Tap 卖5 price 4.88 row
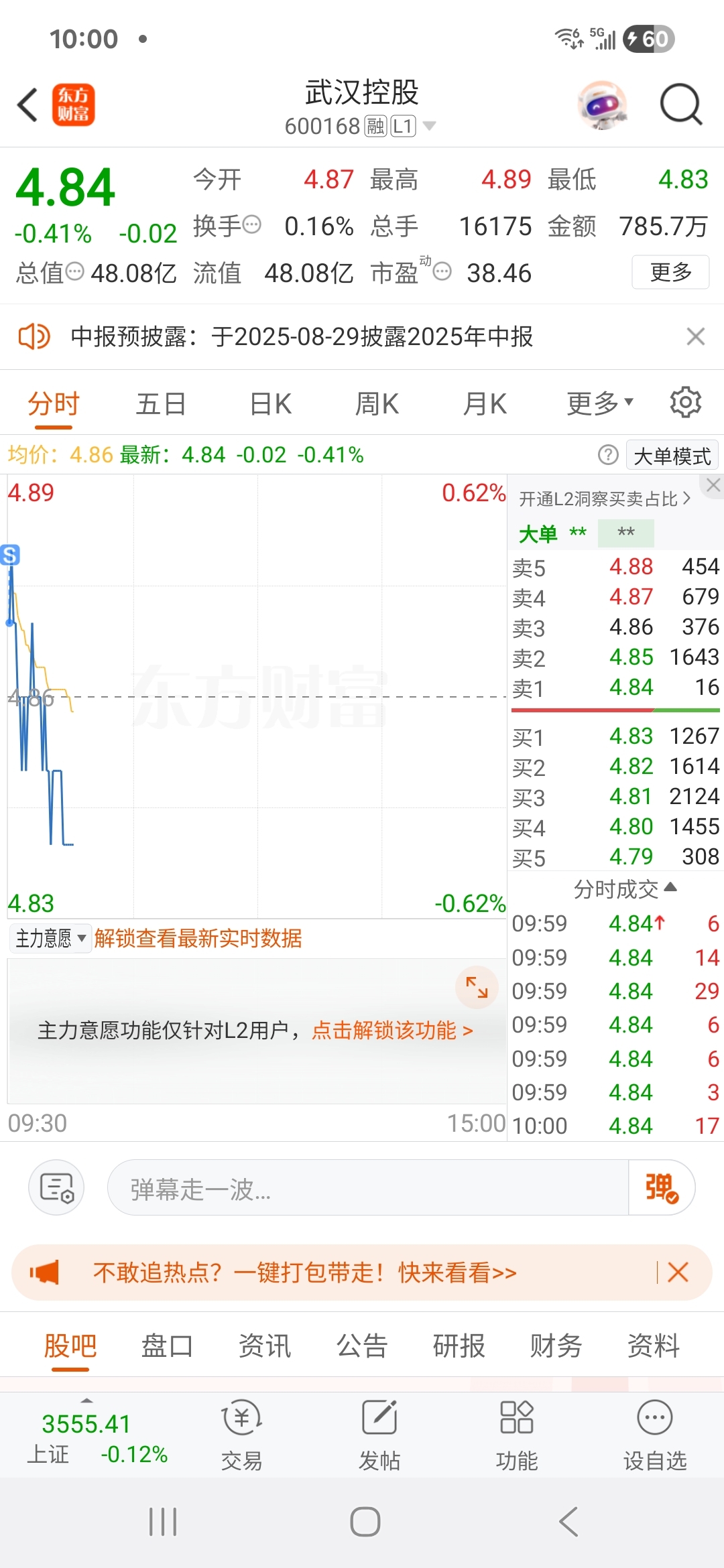This screenshot has width=724, height=1568. click(615, 567)
